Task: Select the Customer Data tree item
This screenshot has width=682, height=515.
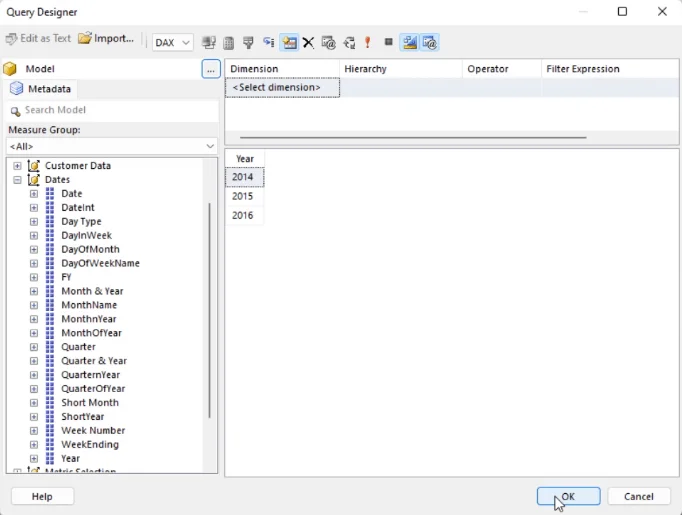Action: (x=78, y=166)
